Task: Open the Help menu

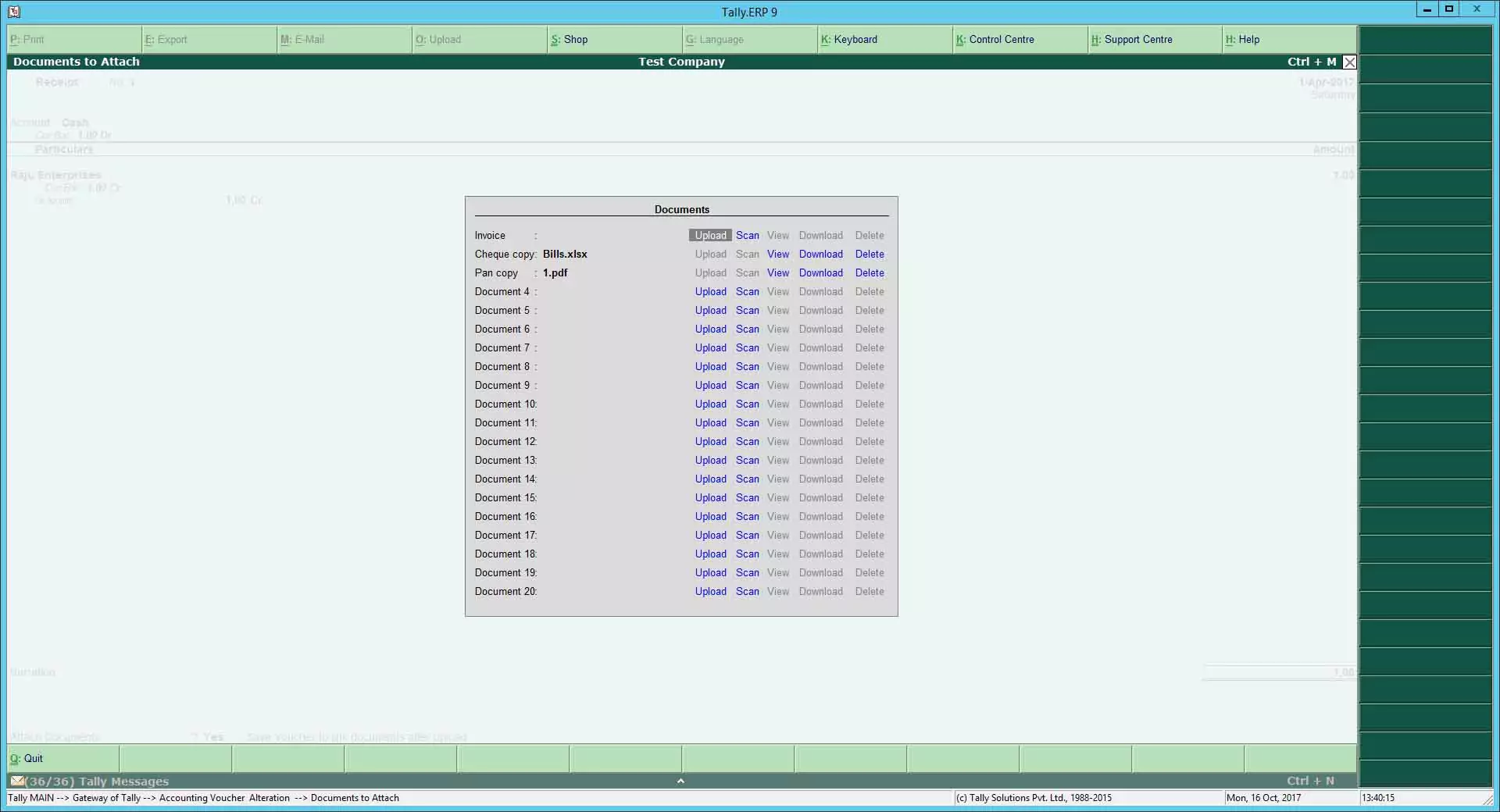Action: (x=1289, y=39)
